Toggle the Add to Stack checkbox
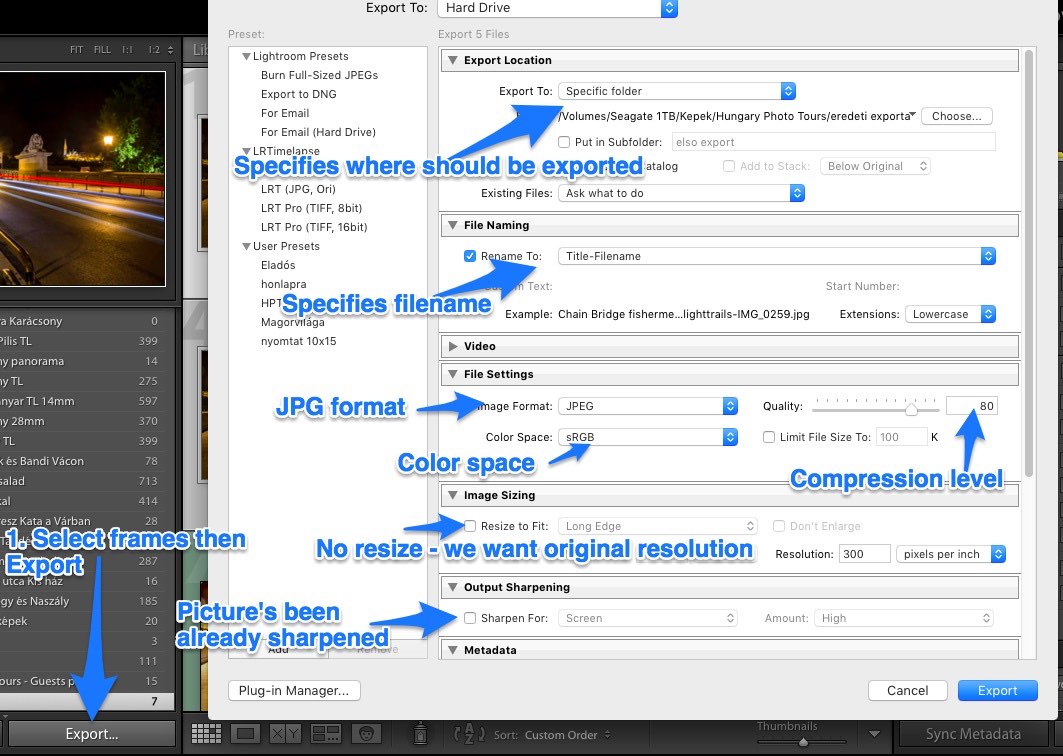This screenshot has height=756, width=1063. pyautogui.click(x=729, y=166)
